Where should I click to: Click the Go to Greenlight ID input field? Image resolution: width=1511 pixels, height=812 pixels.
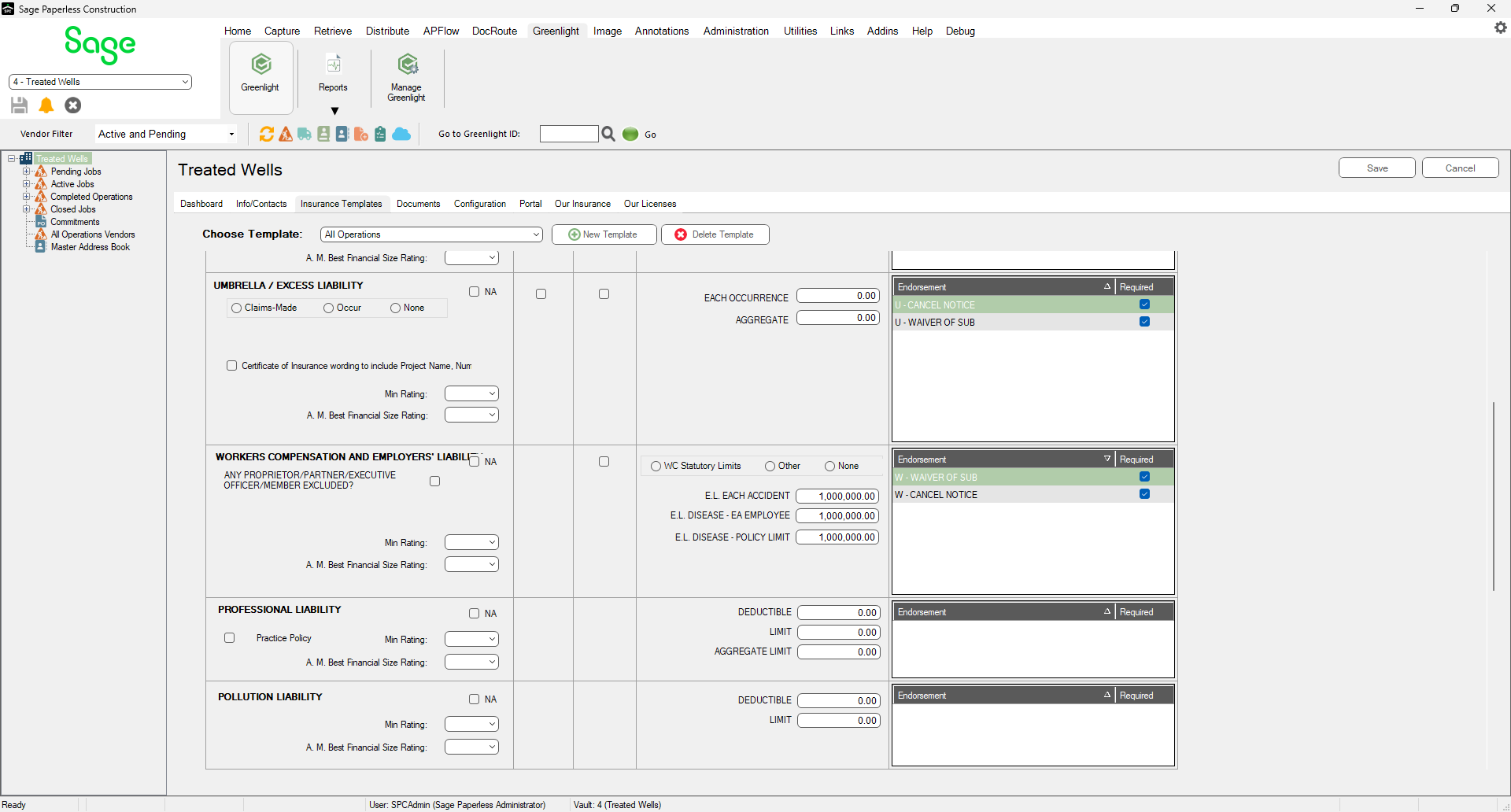569,134
